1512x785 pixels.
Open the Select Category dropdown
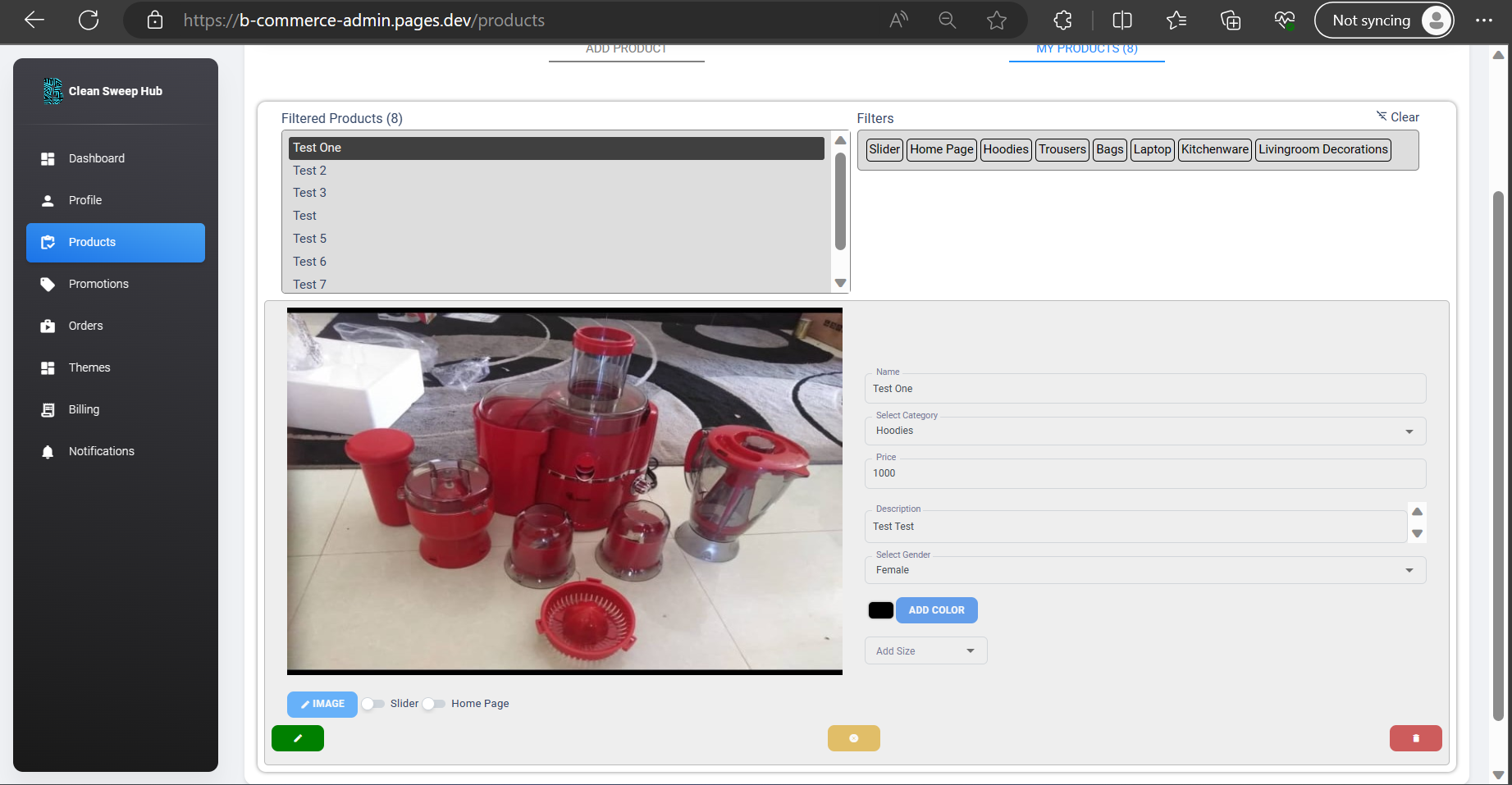1409,431
